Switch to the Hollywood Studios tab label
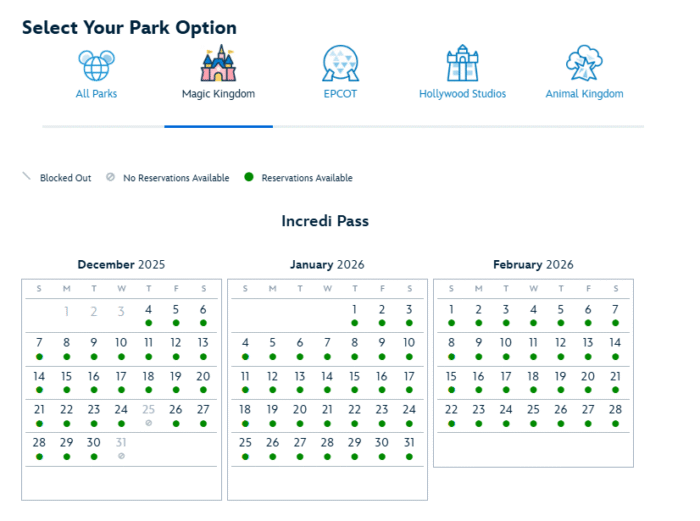Image resolution: width=700 pixels, height=521 pixels. (462, 94)
